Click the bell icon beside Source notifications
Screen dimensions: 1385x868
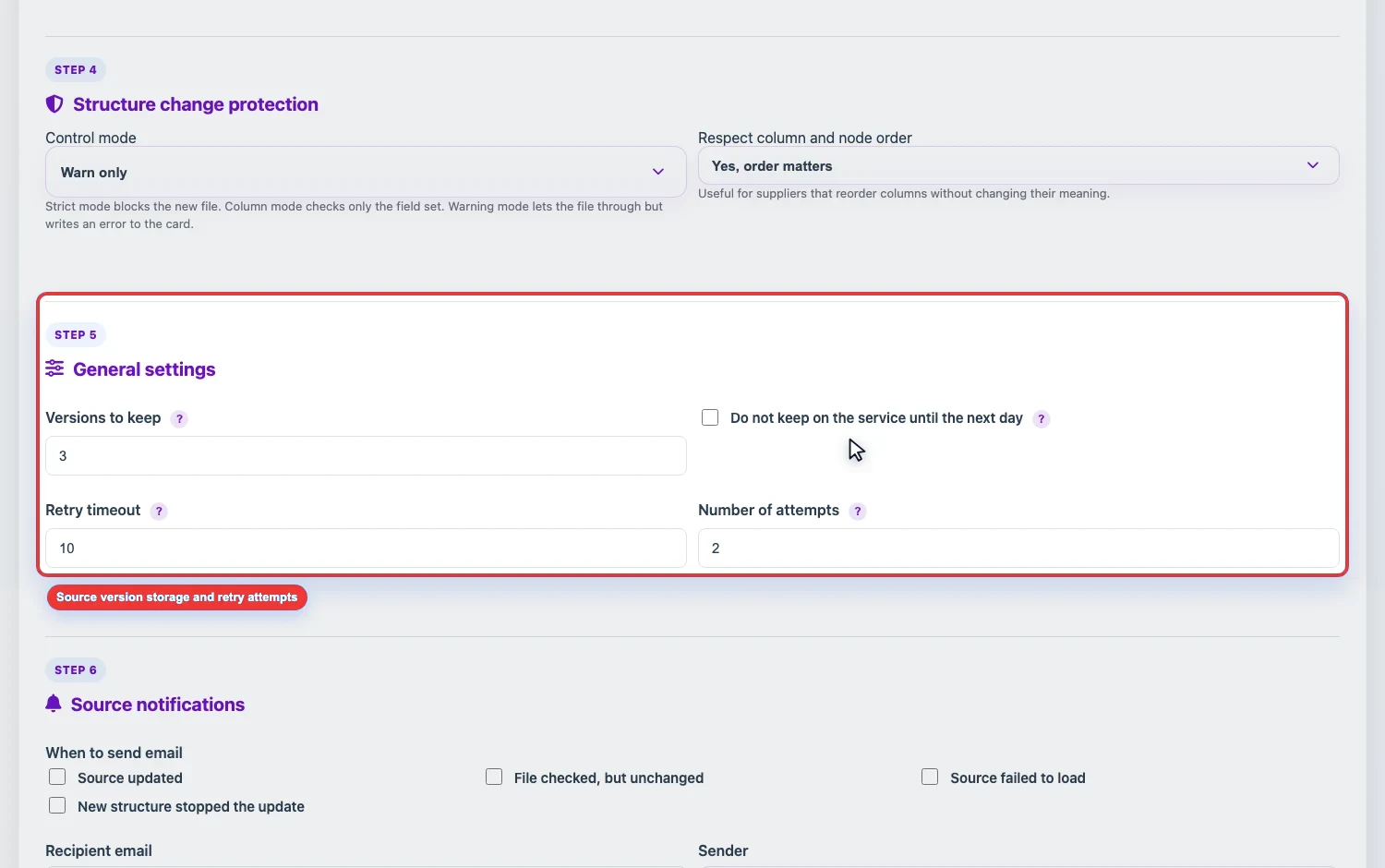click(x=54, y=704)
